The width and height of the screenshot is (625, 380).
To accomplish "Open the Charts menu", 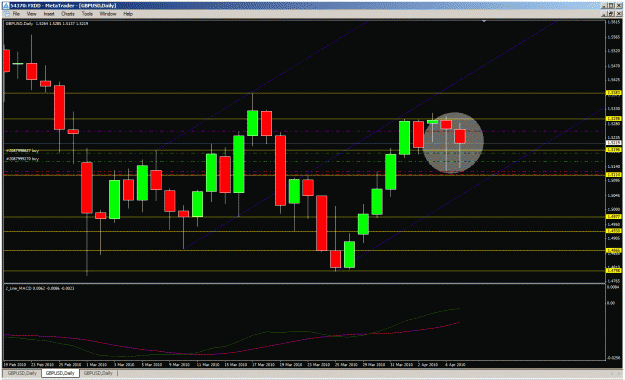I will tap(68, 14).
